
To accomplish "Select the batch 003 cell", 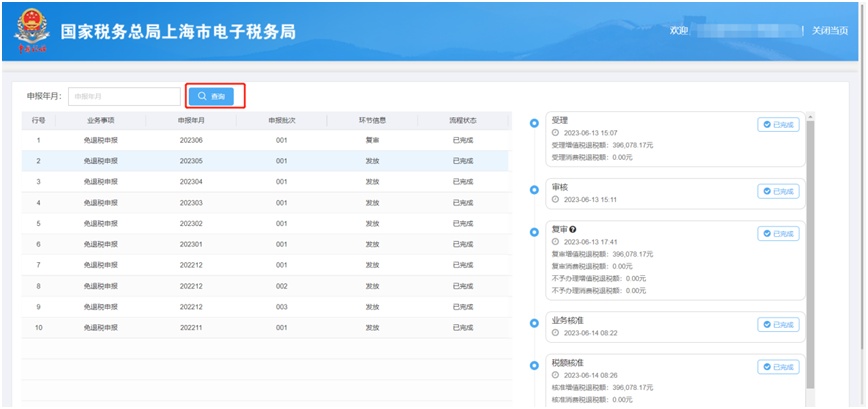I will click(282, 307).
